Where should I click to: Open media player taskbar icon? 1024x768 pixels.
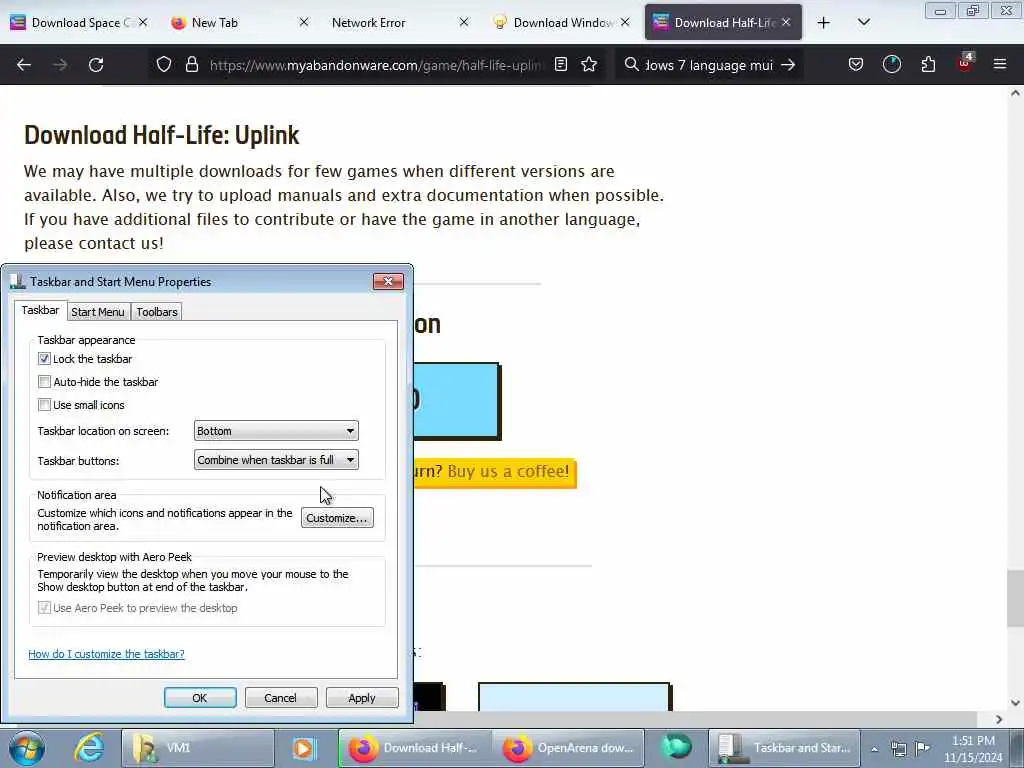(x=304, y=748)
